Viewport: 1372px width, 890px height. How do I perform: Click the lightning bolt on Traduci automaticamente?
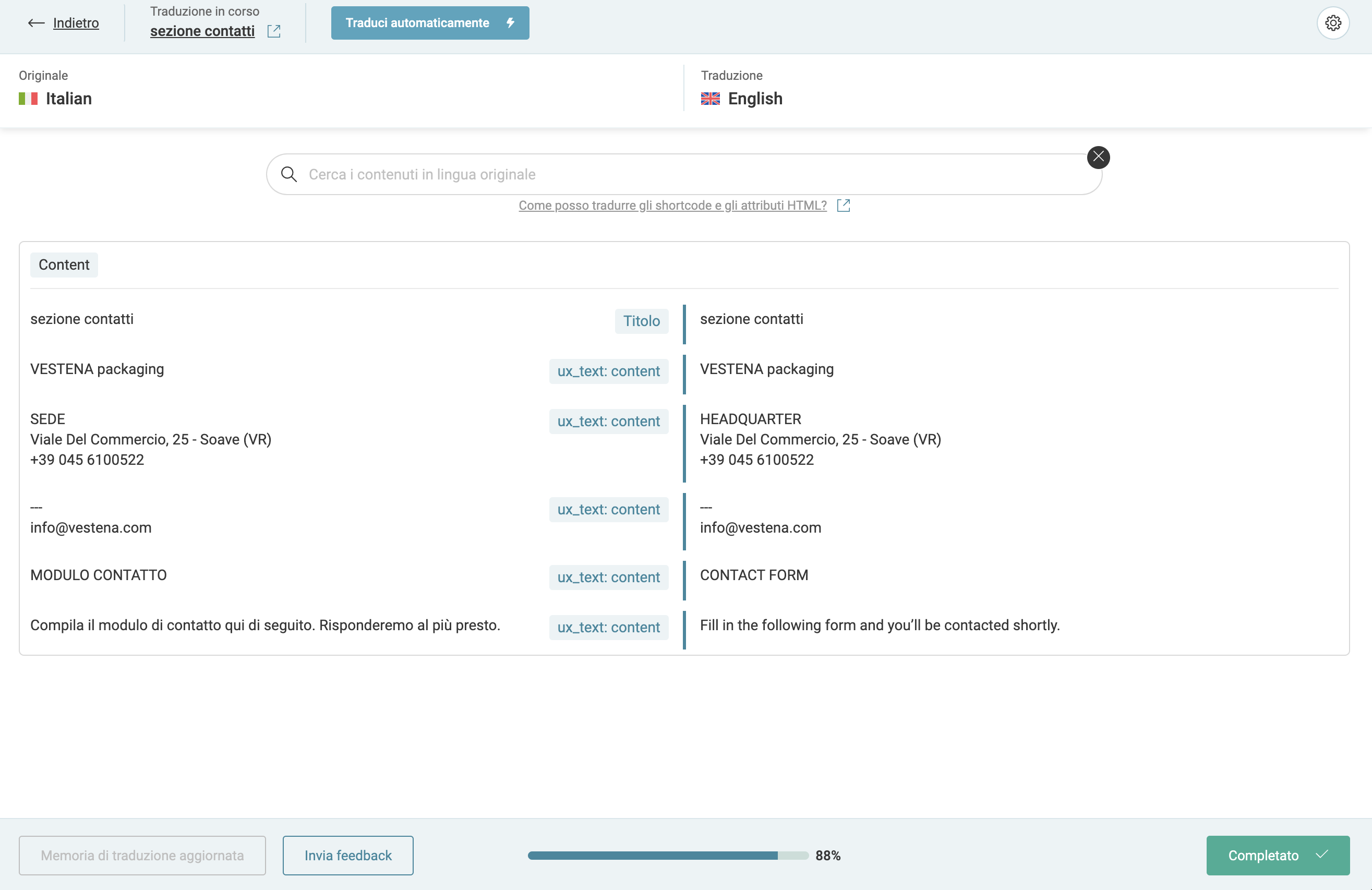click(510, 23)
